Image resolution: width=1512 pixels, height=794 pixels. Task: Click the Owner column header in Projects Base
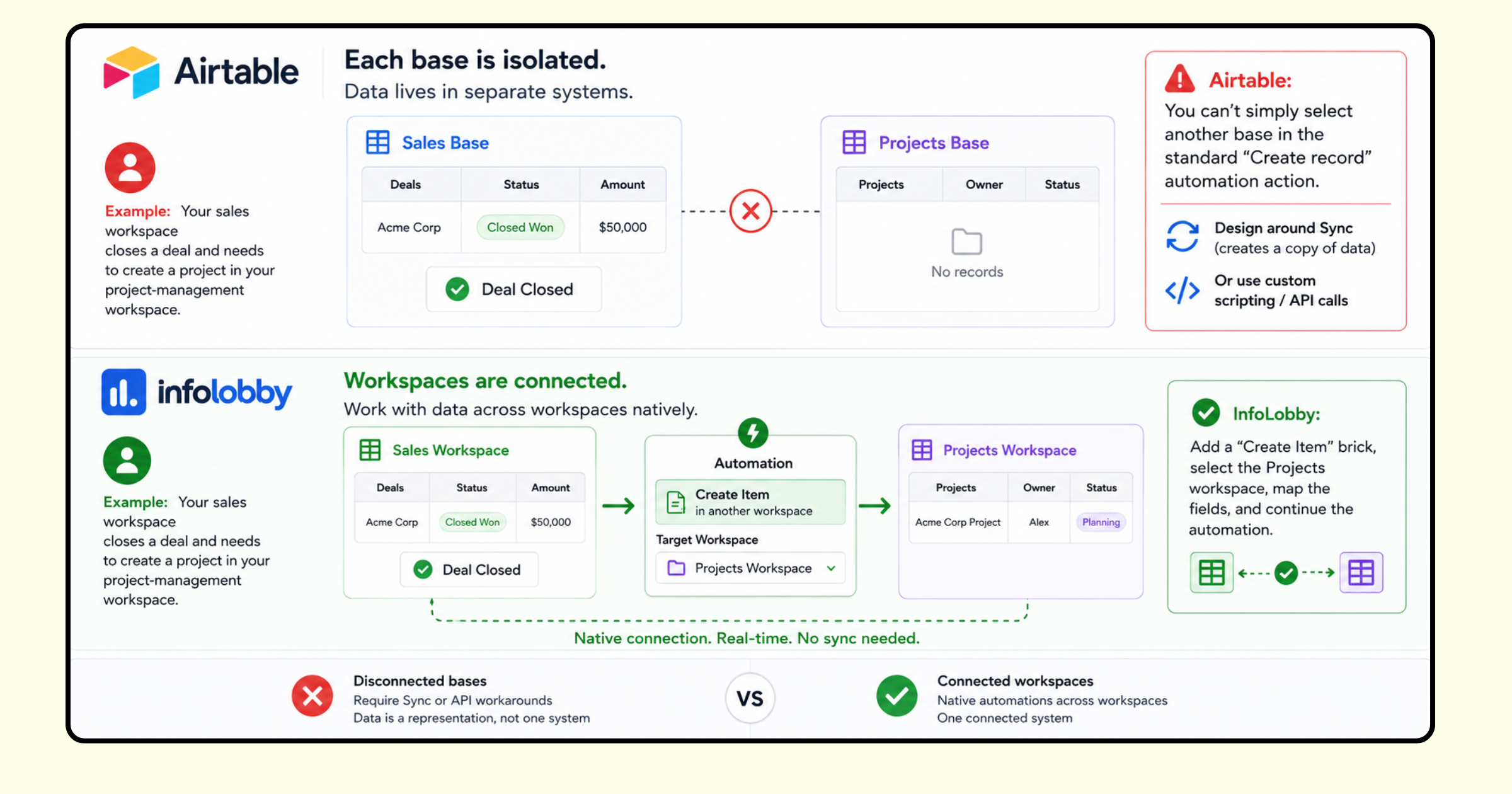pyautogui.click(x=984, y=185)
